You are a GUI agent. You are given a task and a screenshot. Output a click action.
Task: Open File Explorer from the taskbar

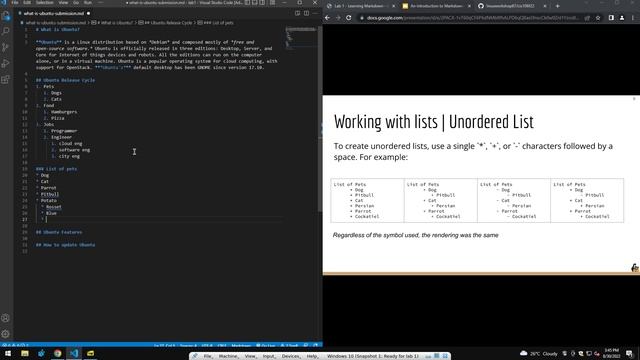[x=25, y=353]
